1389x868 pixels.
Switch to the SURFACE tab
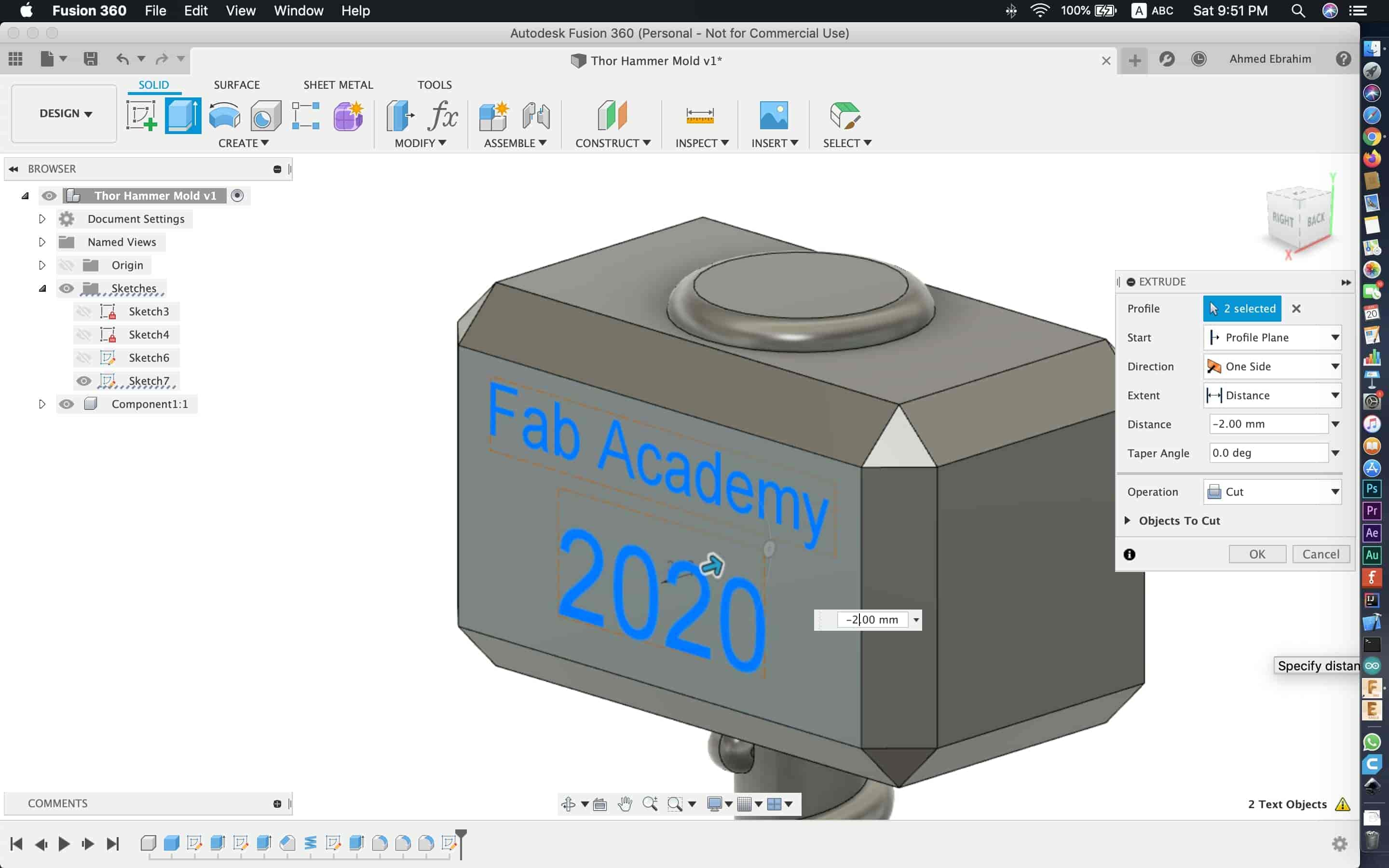[236, 85]
